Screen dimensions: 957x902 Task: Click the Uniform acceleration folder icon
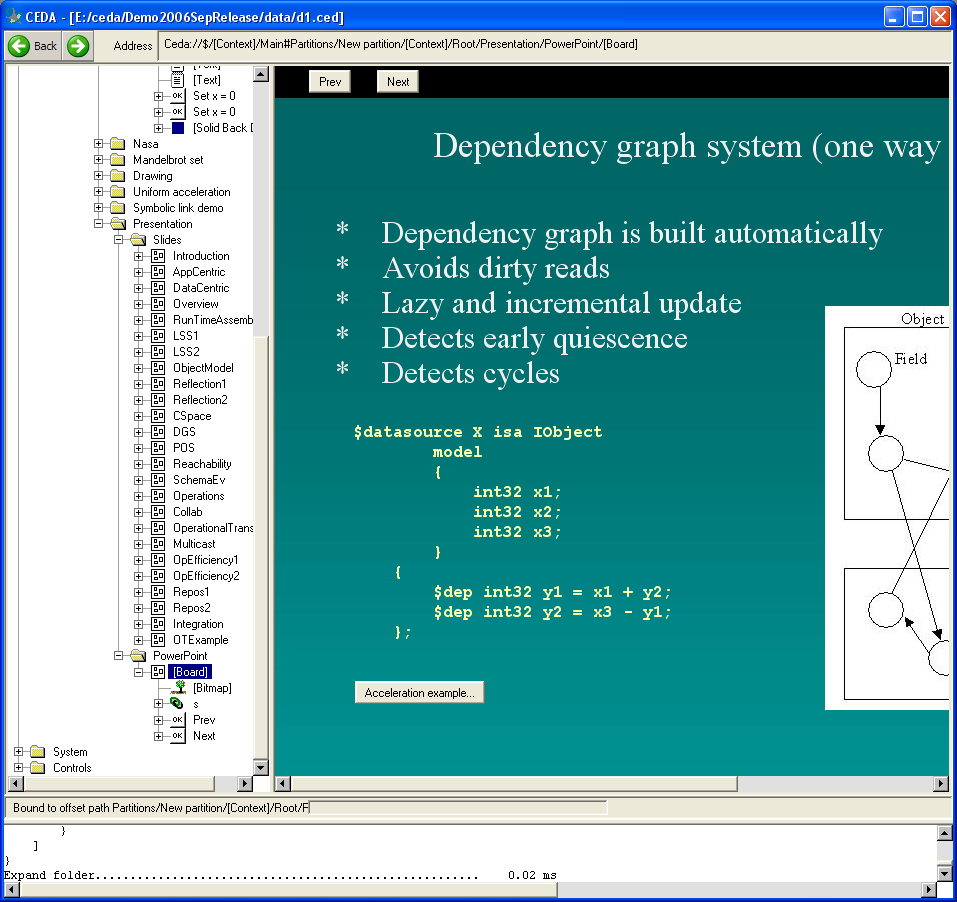point(118,192)
